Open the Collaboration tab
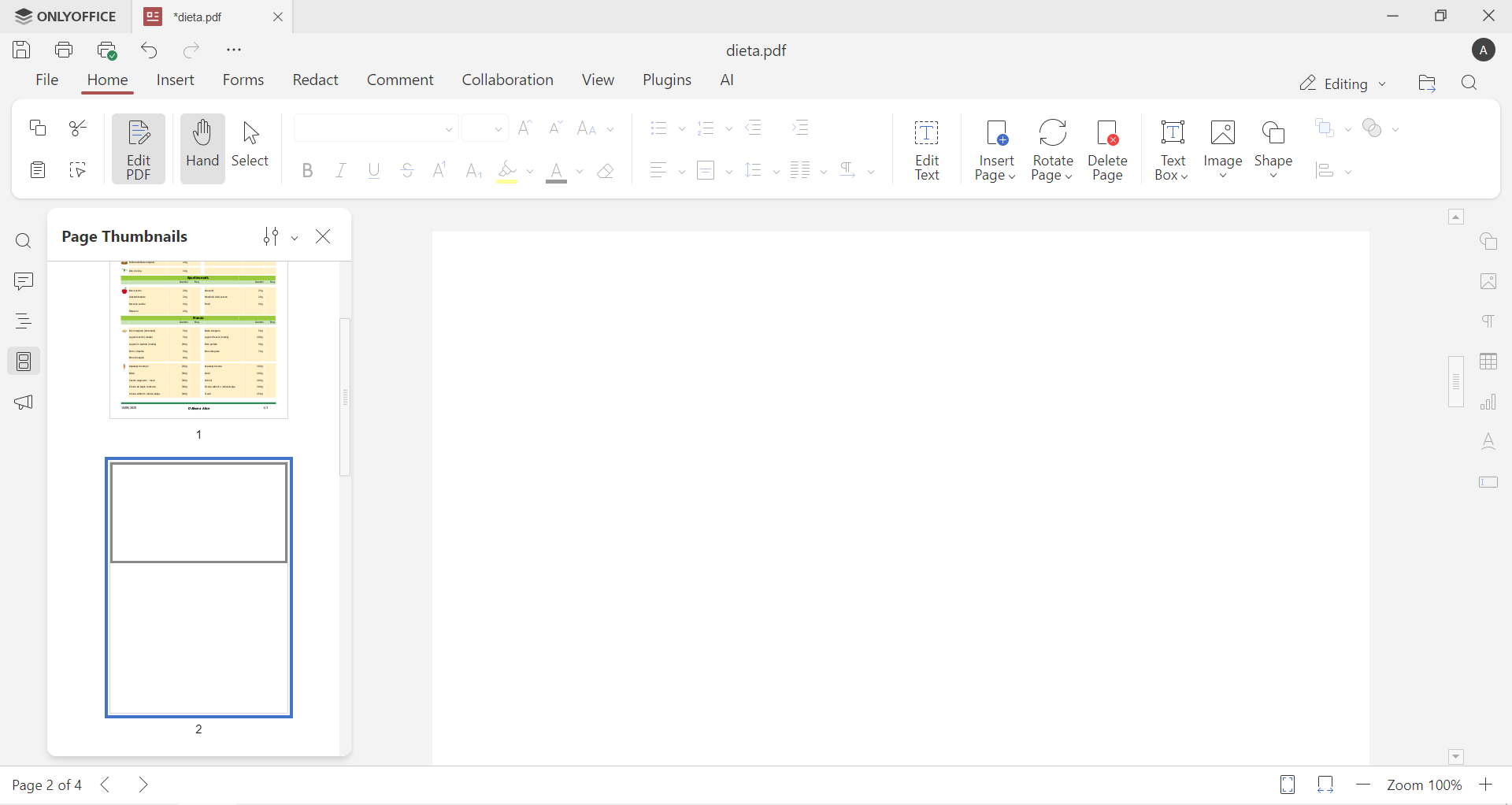The width and height of the screenshot is (1512, 805). [507, 79]
